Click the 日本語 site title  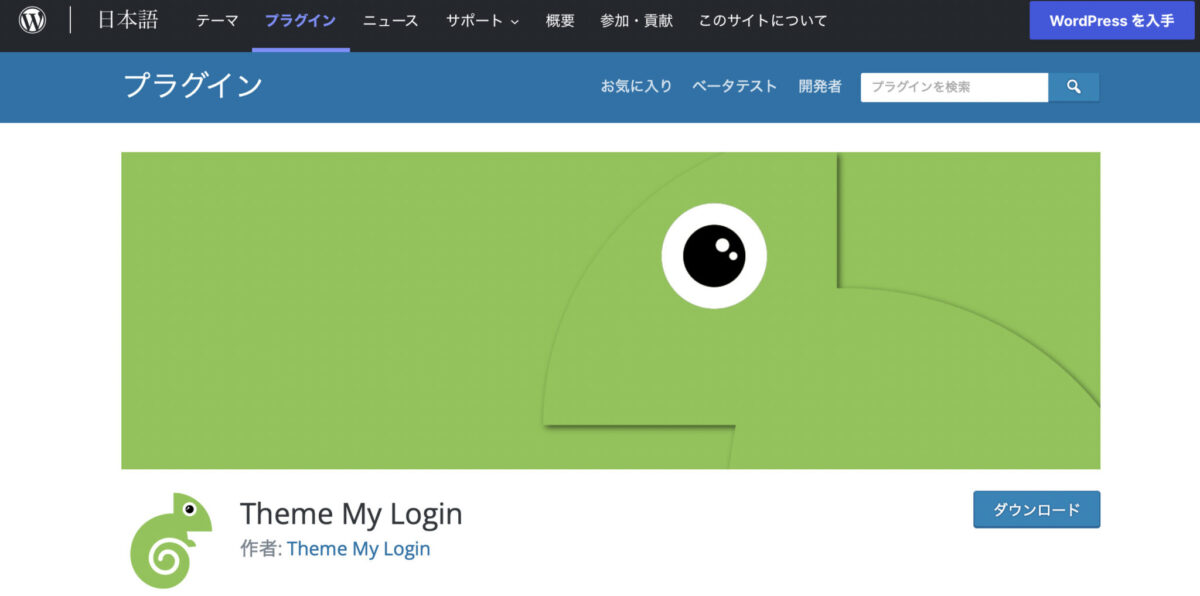(128, 20)
